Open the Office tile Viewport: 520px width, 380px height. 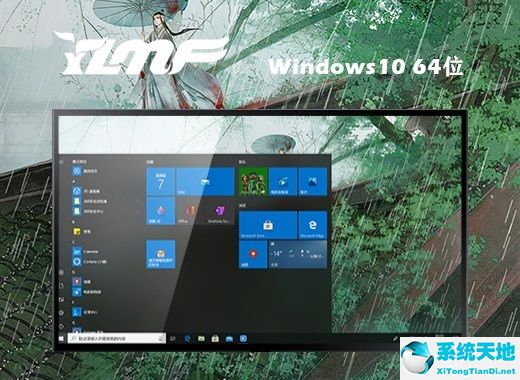tap(190, 211)
